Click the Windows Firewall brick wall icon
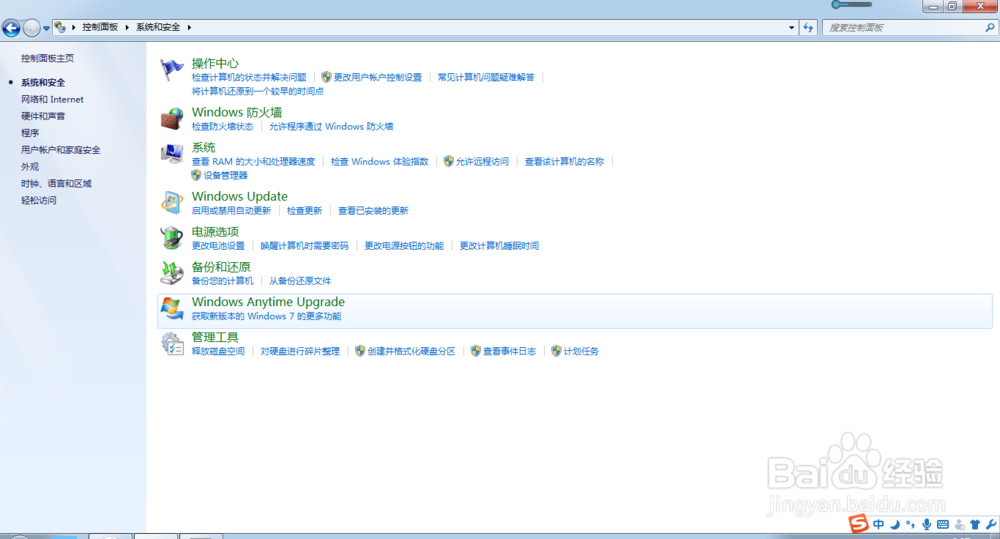This screenshot has width=1000, height=539. 172,118
